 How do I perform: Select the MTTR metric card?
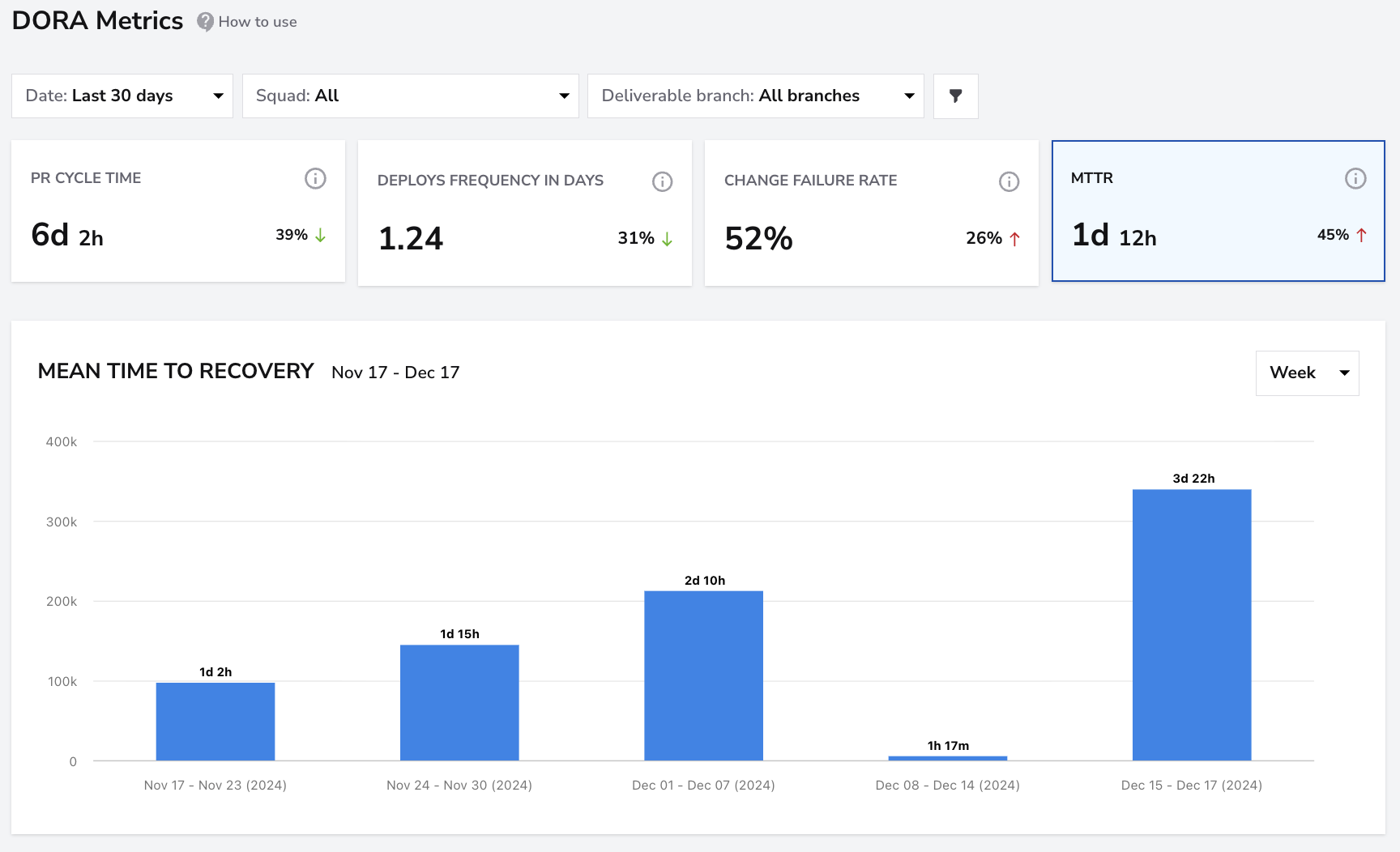(x=1219, y=211)
